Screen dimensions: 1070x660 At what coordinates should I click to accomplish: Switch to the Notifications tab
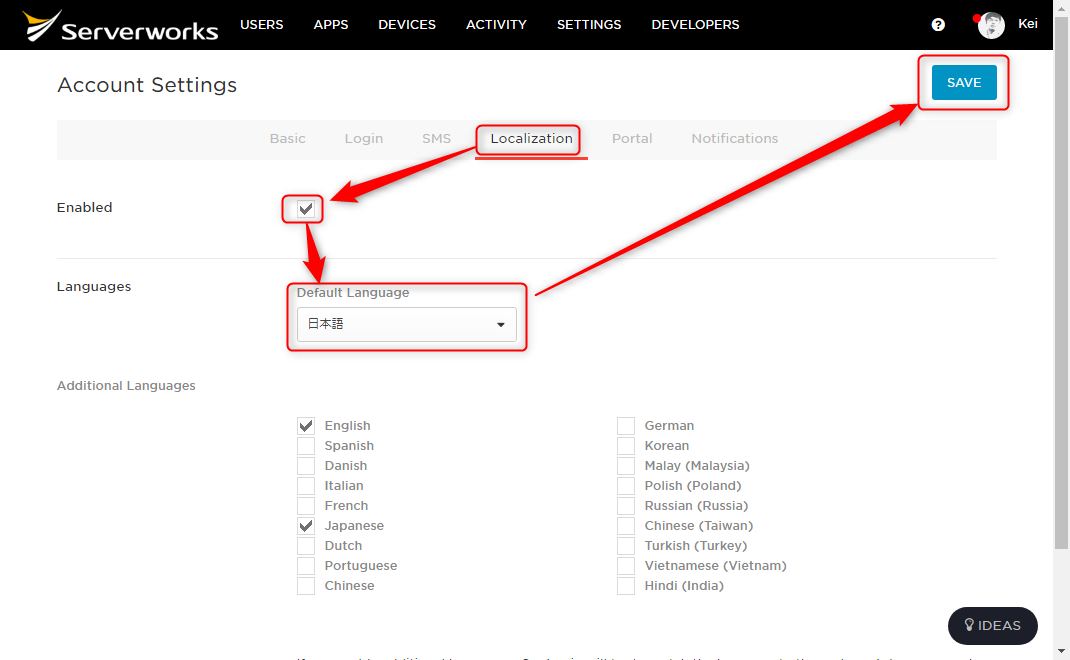tap(734, 139)
